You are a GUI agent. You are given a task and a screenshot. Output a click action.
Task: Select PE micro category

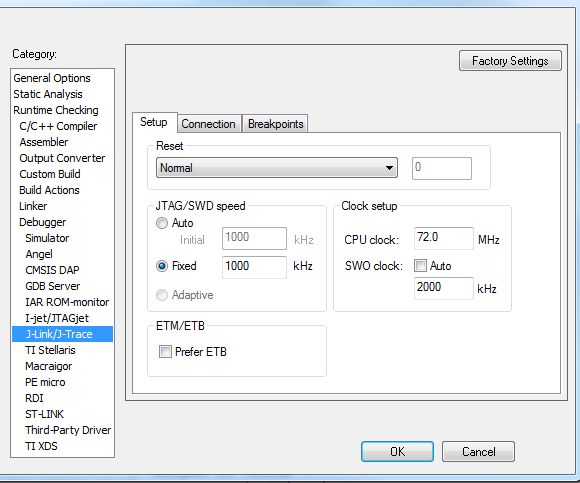[45, 382]
